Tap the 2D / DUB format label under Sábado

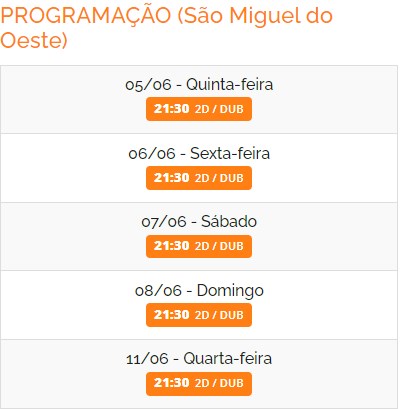[x=219, y=246]
